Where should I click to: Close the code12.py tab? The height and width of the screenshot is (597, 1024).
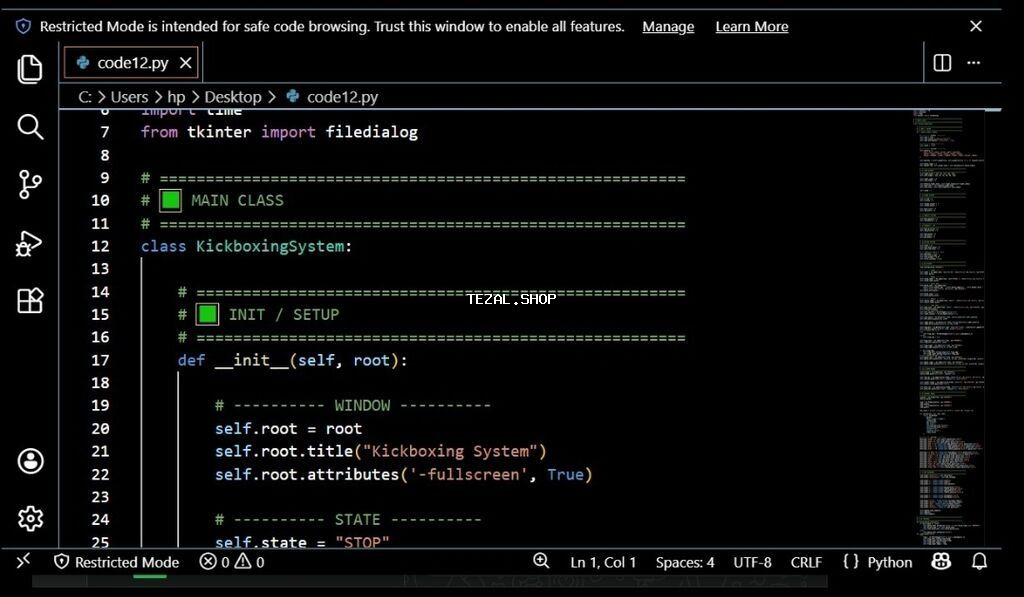pos(185,63)
